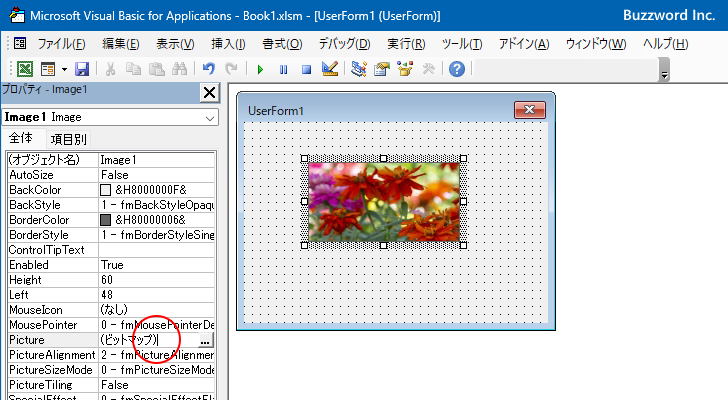
Task: Click the Break pause icon
Action: [283, 70]
